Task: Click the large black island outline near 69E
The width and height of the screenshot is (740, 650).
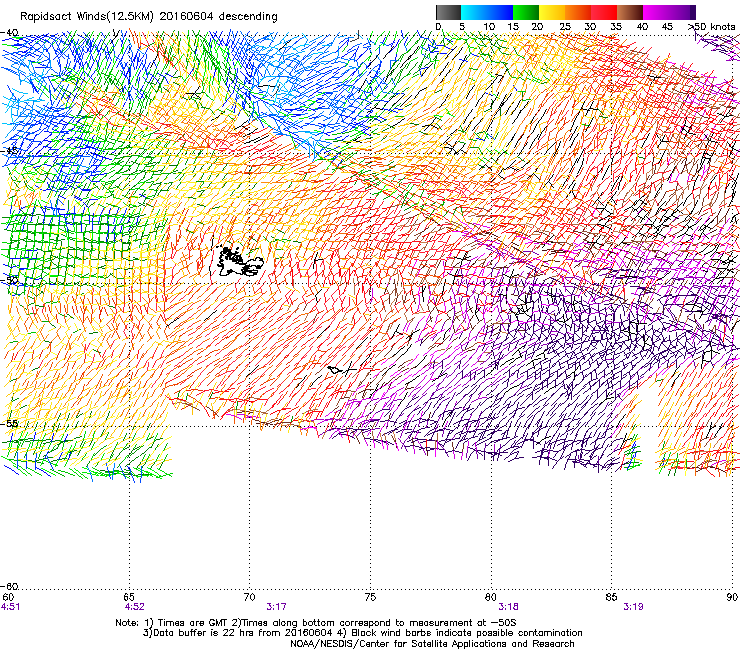Action: tap(239, 262)
